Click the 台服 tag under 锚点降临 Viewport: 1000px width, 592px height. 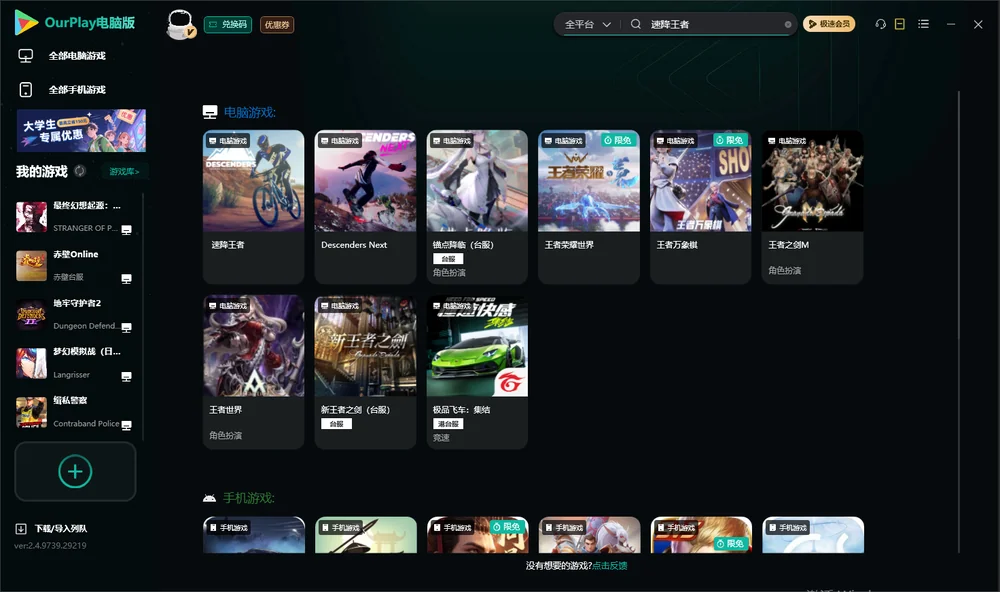[448, 259]
